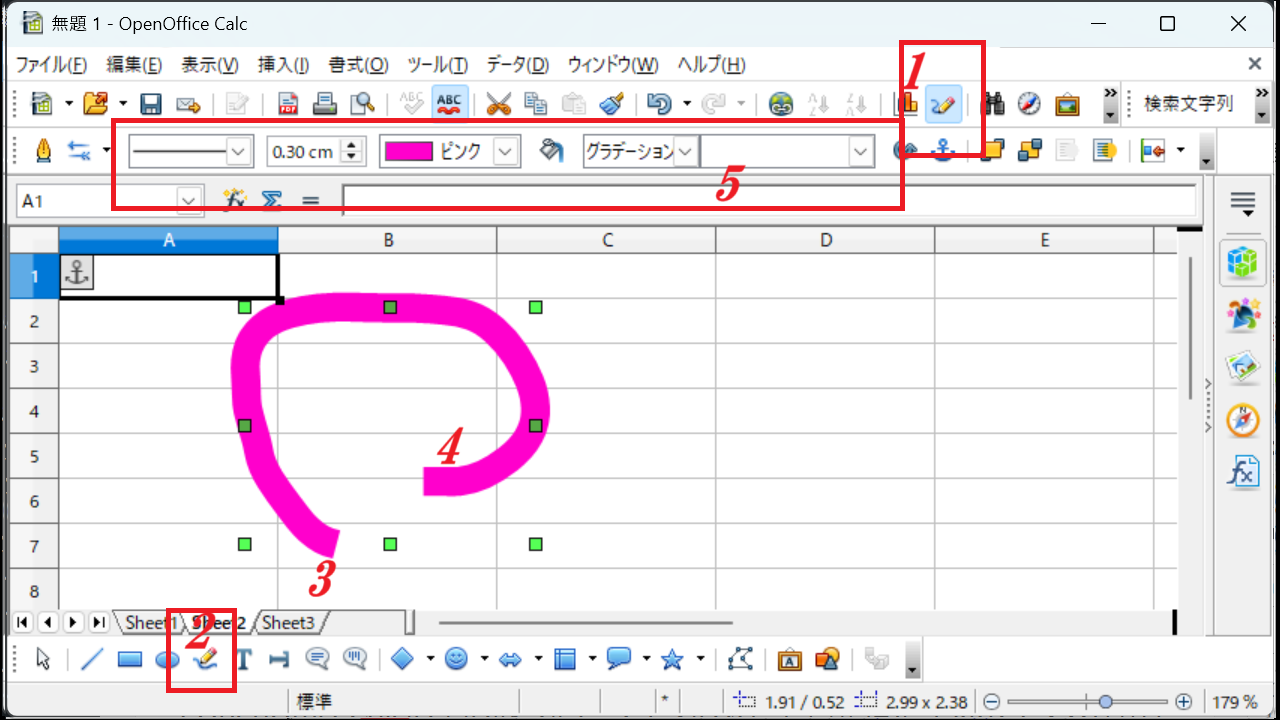The image size is (1280, 720).
Task: Click the pink line color swatch
Action: point(408,151)
